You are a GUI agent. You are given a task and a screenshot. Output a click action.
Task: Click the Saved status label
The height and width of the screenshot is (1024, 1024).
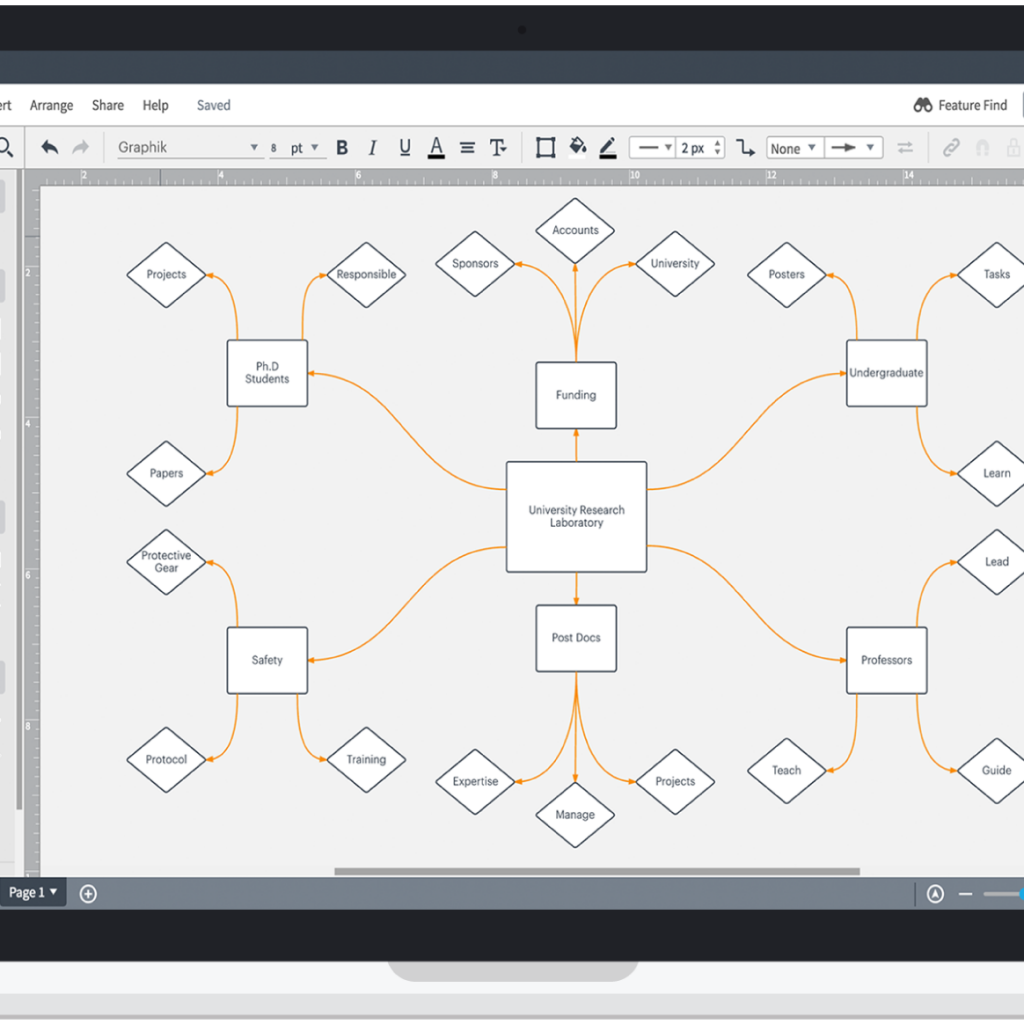(x=214, y=105)
